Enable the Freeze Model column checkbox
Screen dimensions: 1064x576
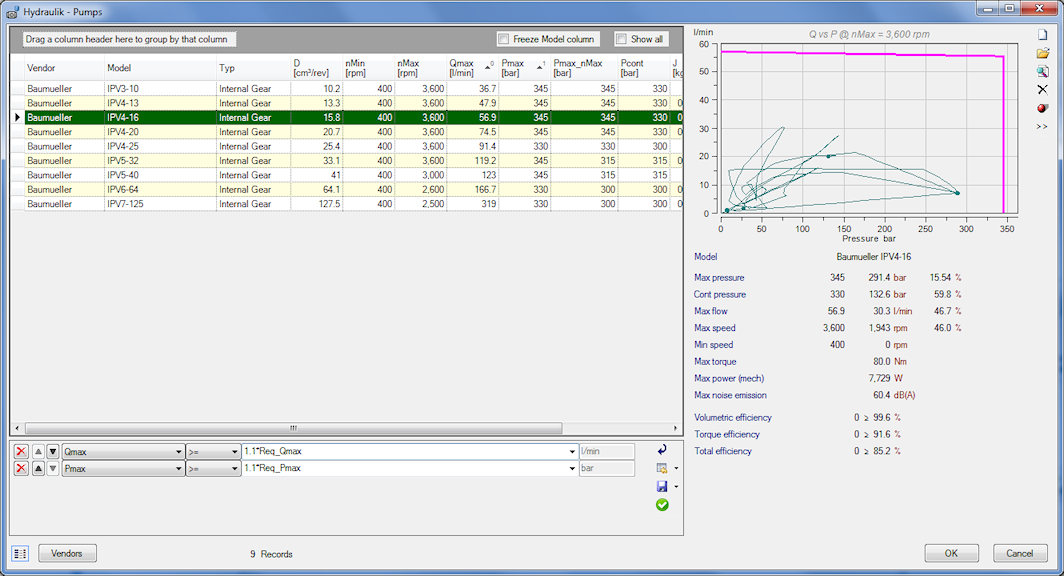(503, 40)
